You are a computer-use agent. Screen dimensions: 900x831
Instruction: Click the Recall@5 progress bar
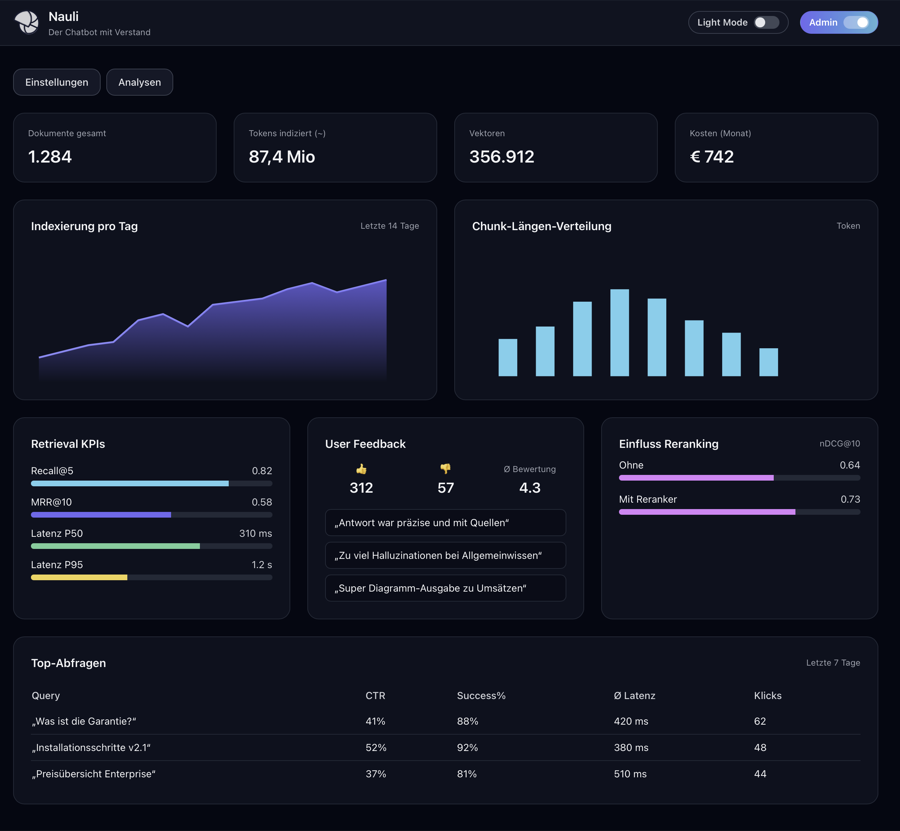pyautogui.click(x=151, y=483)
